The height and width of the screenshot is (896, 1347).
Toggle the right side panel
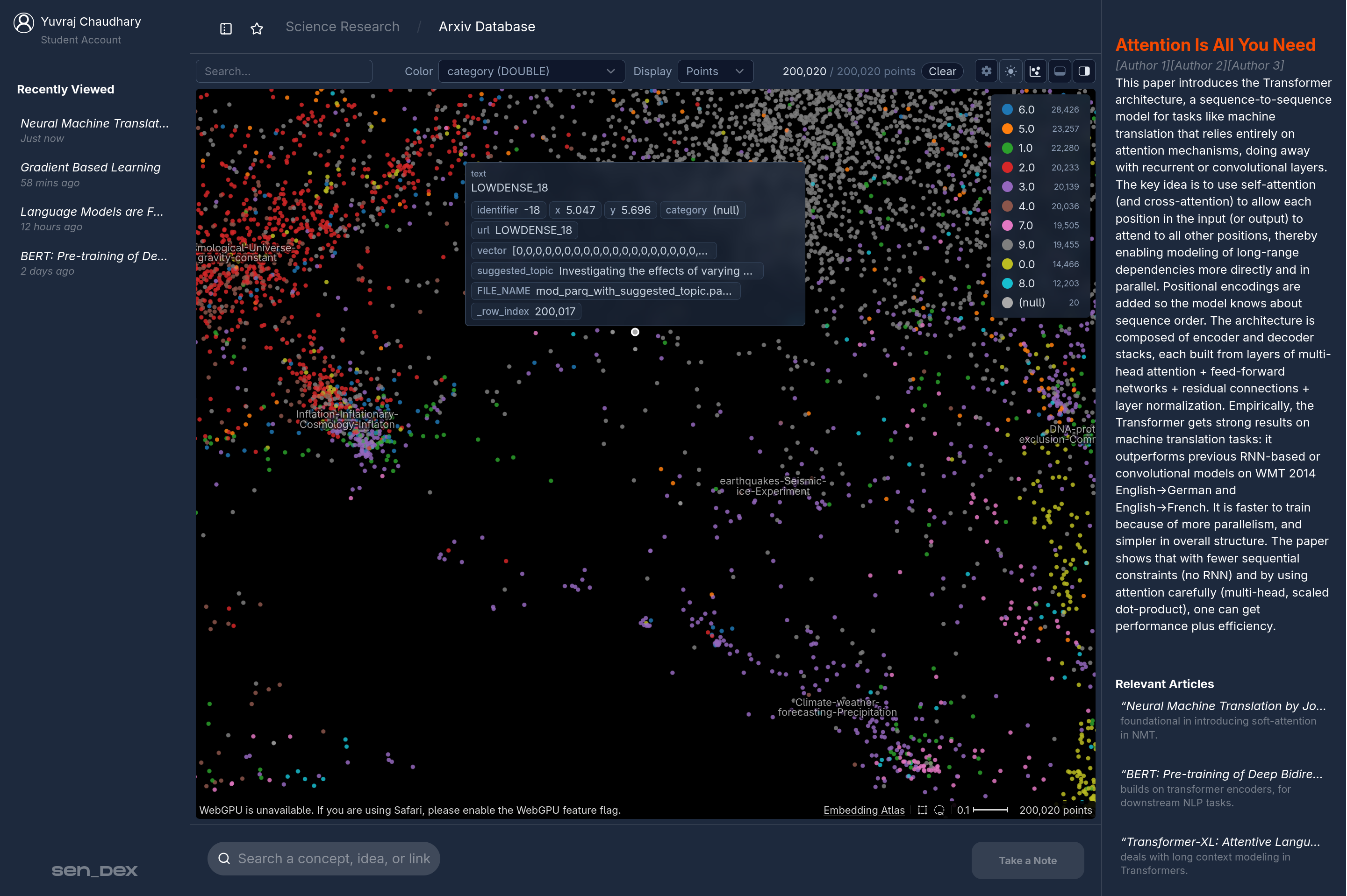pyautogui.click(x=1084, y=71)
